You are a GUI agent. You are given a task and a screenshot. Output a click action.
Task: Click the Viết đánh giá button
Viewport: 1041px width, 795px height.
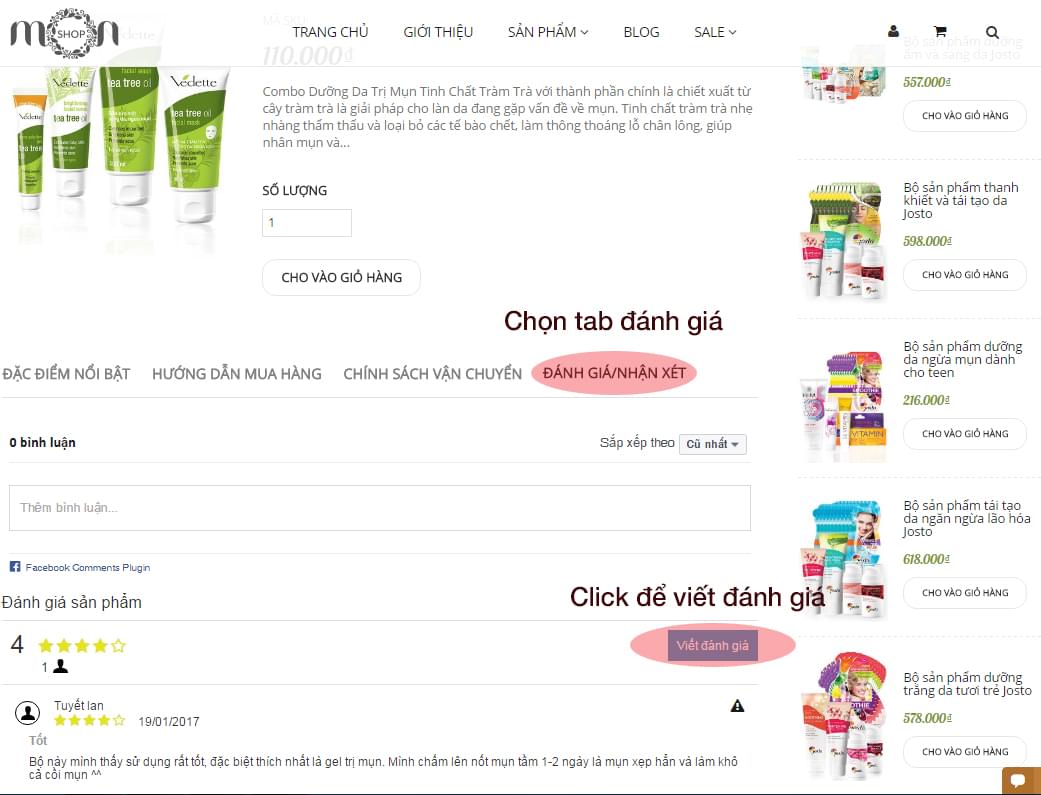(712, 645)
